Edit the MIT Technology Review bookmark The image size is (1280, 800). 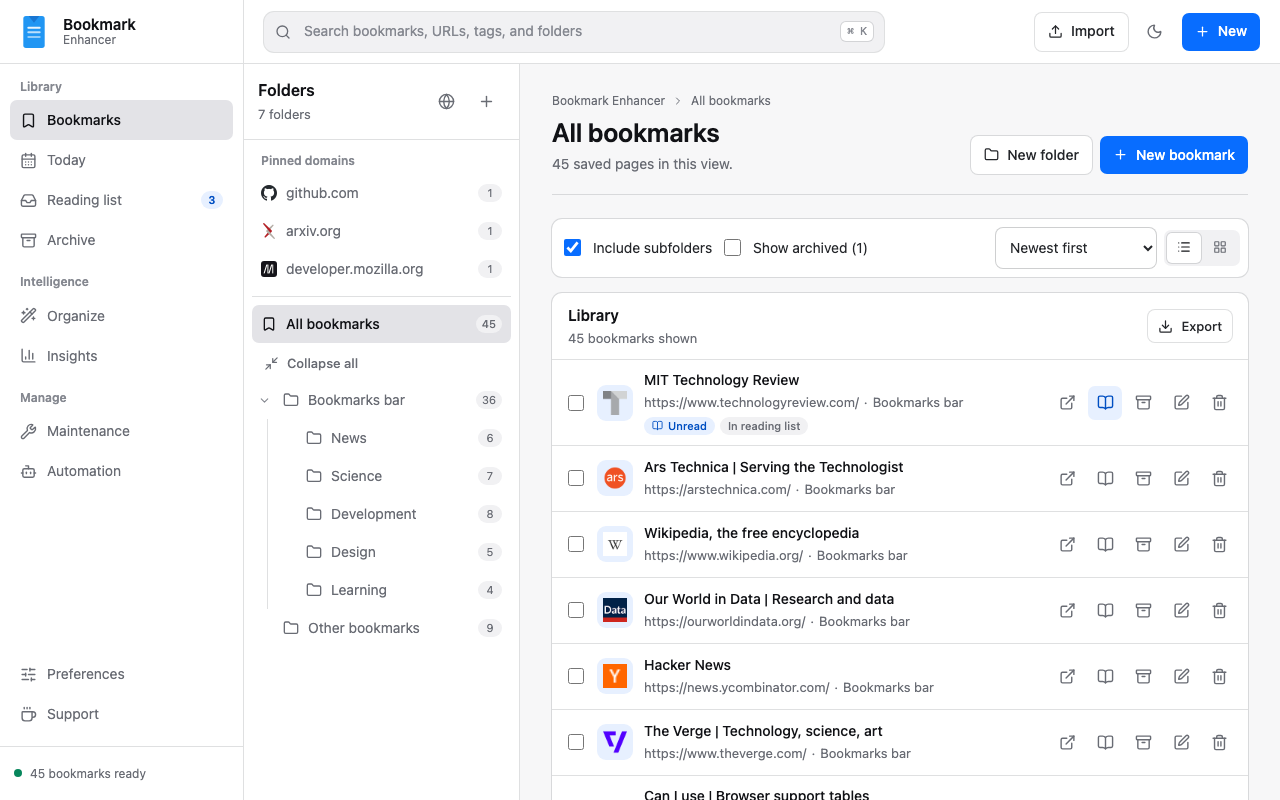pyautogui.click(x=1181, y=402)
